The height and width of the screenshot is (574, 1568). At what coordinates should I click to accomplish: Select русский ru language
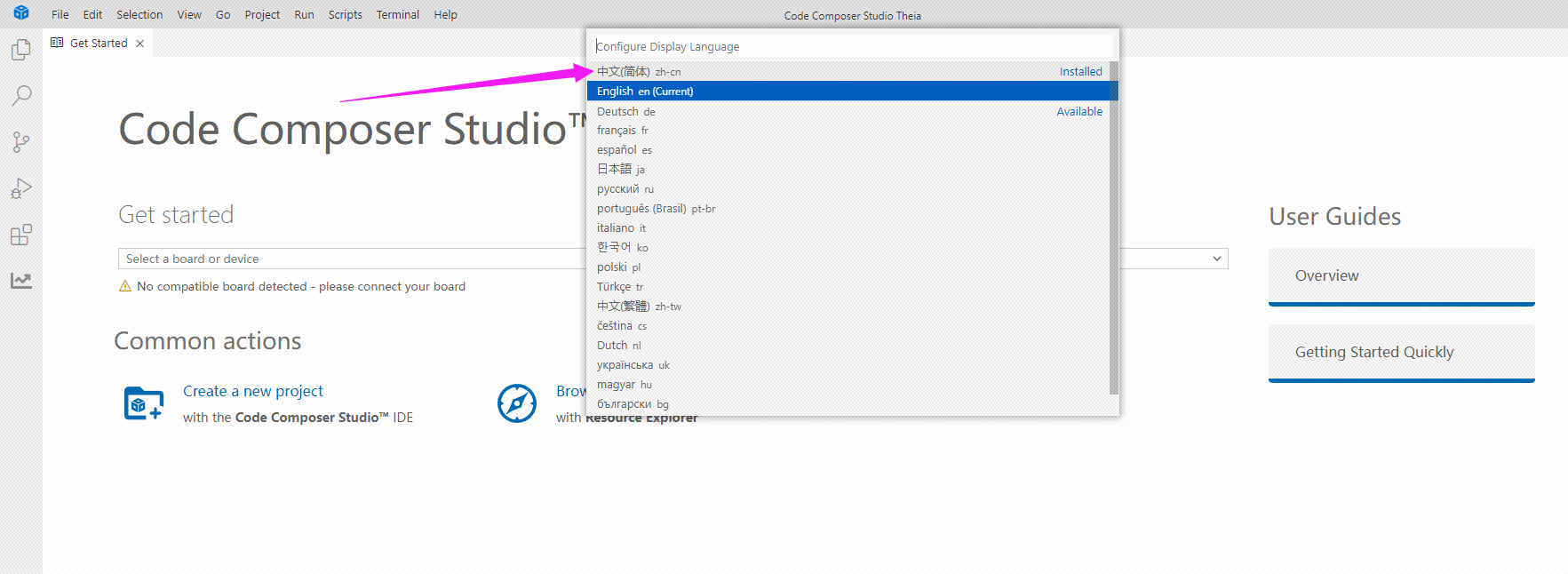pyautogui.click(x=848, y=189)
